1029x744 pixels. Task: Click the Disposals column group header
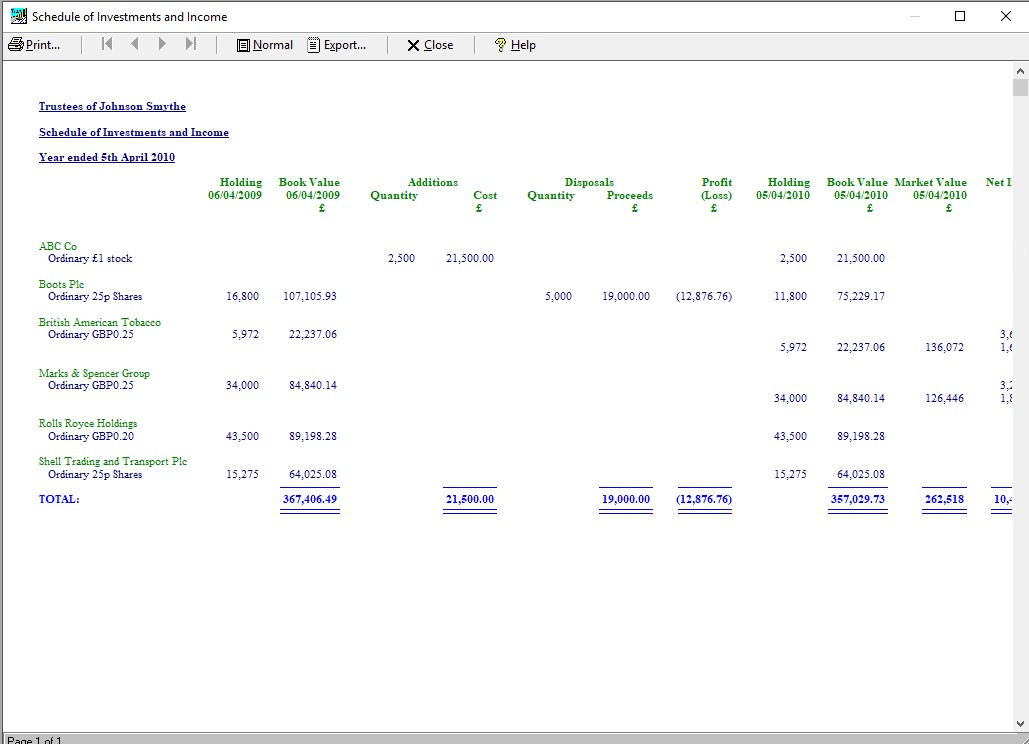589,182
